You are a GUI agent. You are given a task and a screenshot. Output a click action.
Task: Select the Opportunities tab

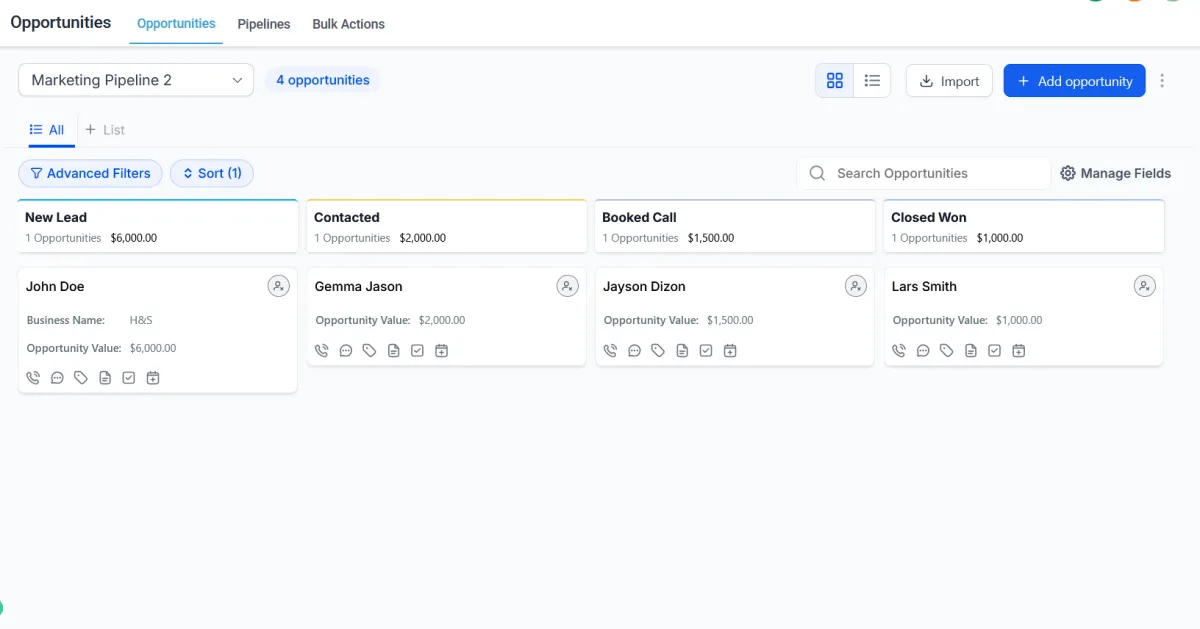click(x=176, y=24)
